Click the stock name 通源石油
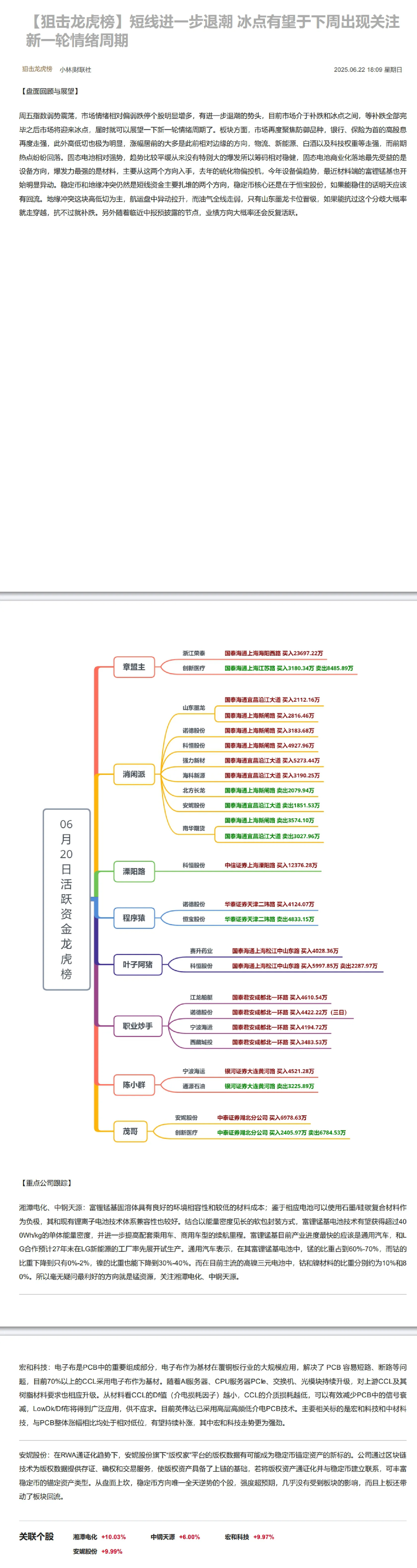This screenshot has width=417, height=1568. (194, 1086)
